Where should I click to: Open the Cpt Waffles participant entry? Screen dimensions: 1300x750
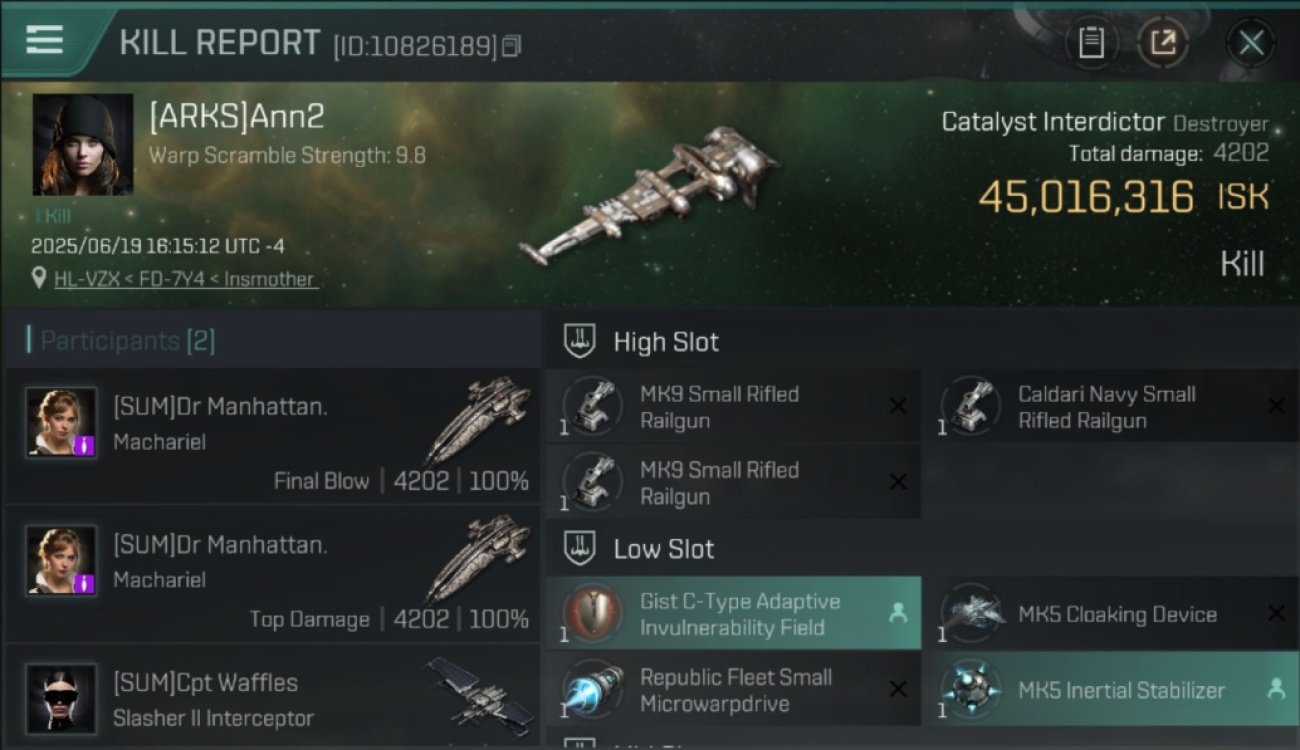click(x=273, y=695)
